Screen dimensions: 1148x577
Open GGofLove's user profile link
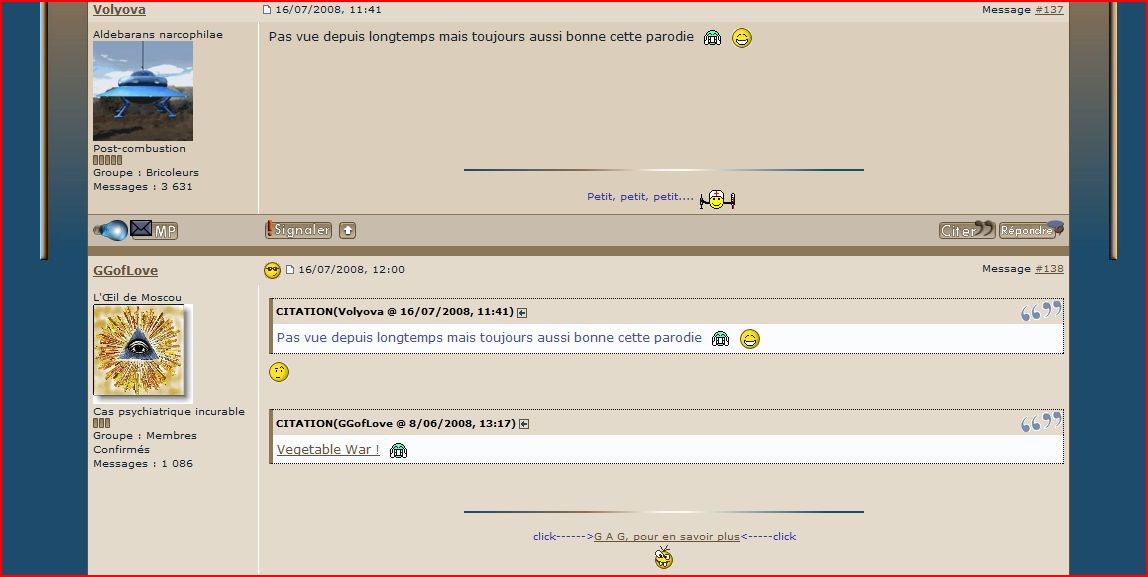click(x=125, y=271)
